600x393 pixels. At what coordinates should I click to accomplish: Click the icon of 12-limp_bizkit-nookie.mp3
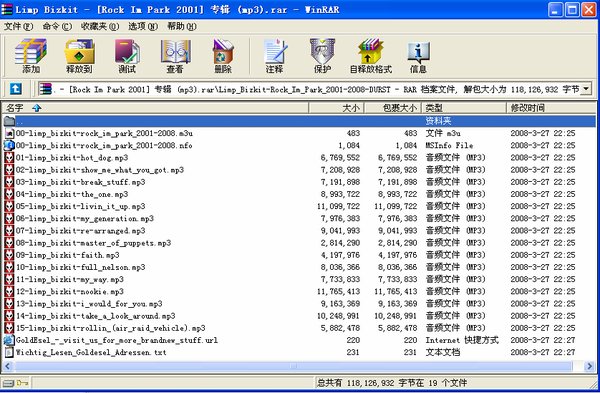coord(9,292)
